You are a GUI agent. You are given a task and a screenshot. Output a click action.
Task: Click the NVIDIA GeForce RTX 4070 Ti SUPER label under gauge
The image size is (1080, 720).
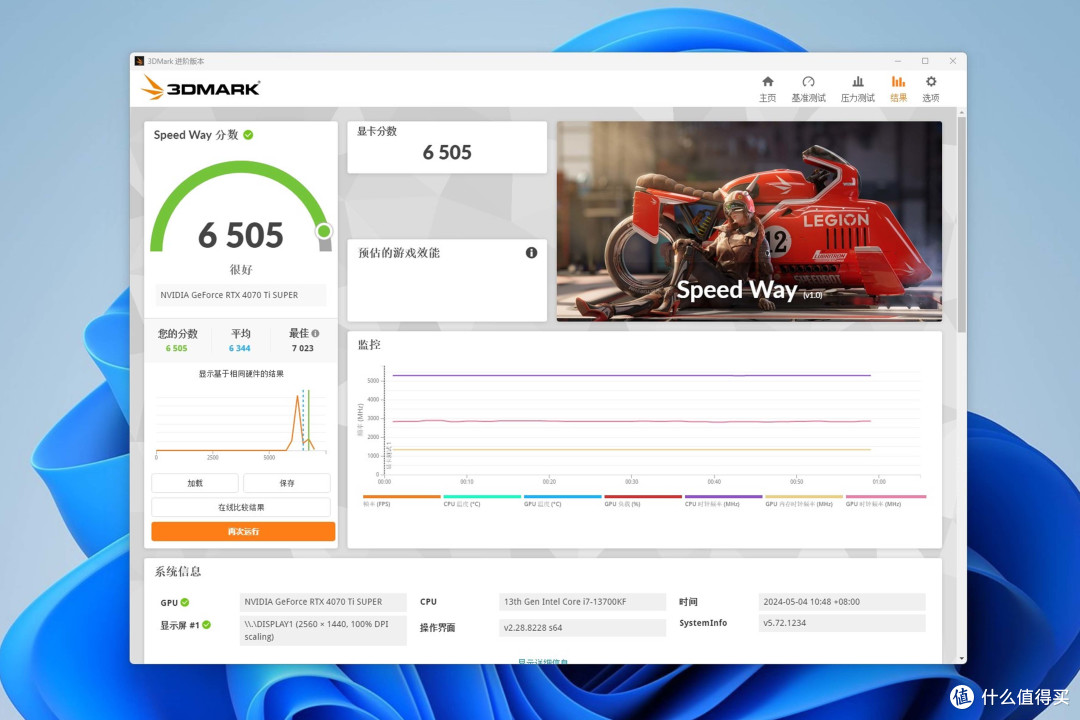click(240, 295)
